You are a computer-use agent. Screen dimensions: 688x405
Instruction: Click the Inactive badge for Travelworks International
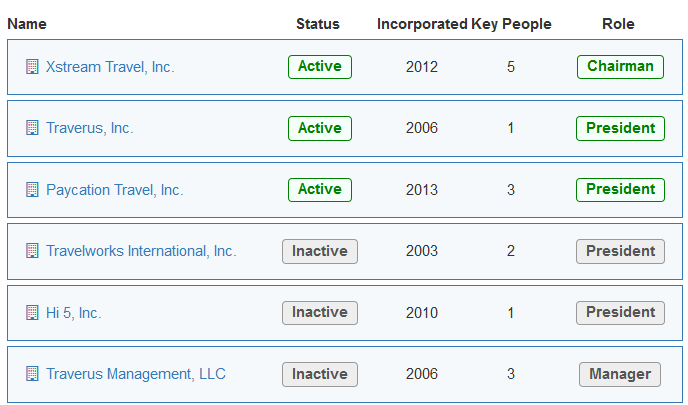pos(320,251)
